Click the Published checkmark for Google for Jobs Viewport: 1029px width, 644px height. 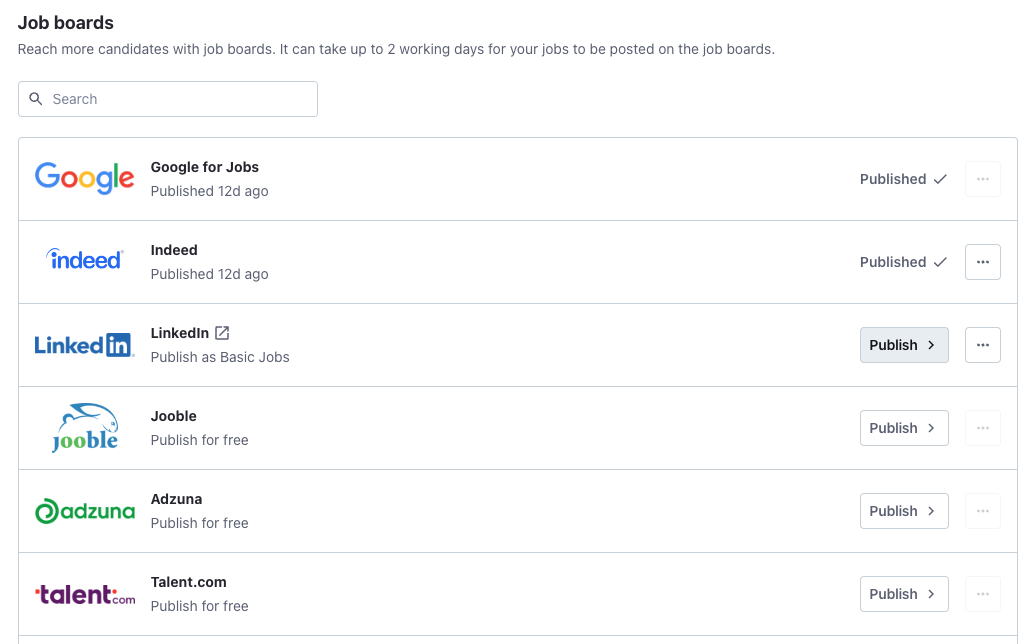tap(940, 179)
